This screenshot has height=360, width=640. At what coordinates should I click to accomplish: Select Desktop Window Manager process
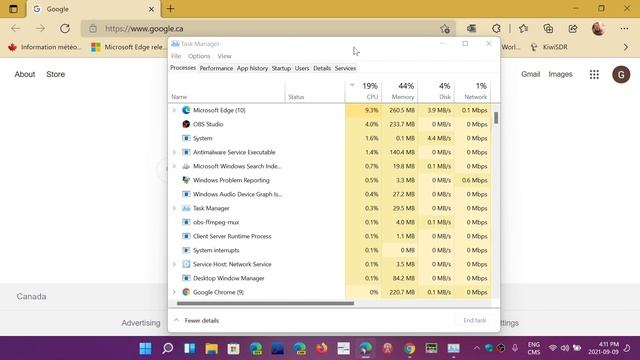[329, 278]
